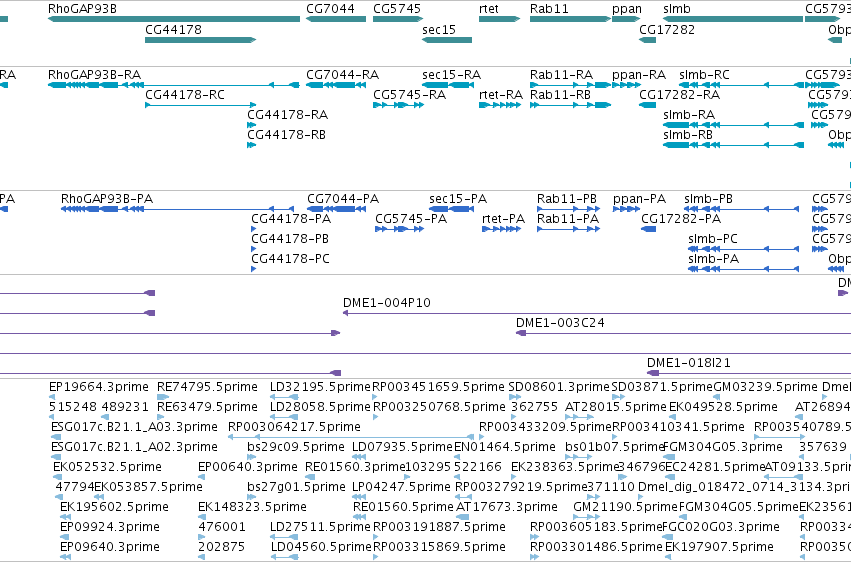Click the slmb-RB transcript
The height and width of the screenshot is (562, 851).
[x=733, y=145]
